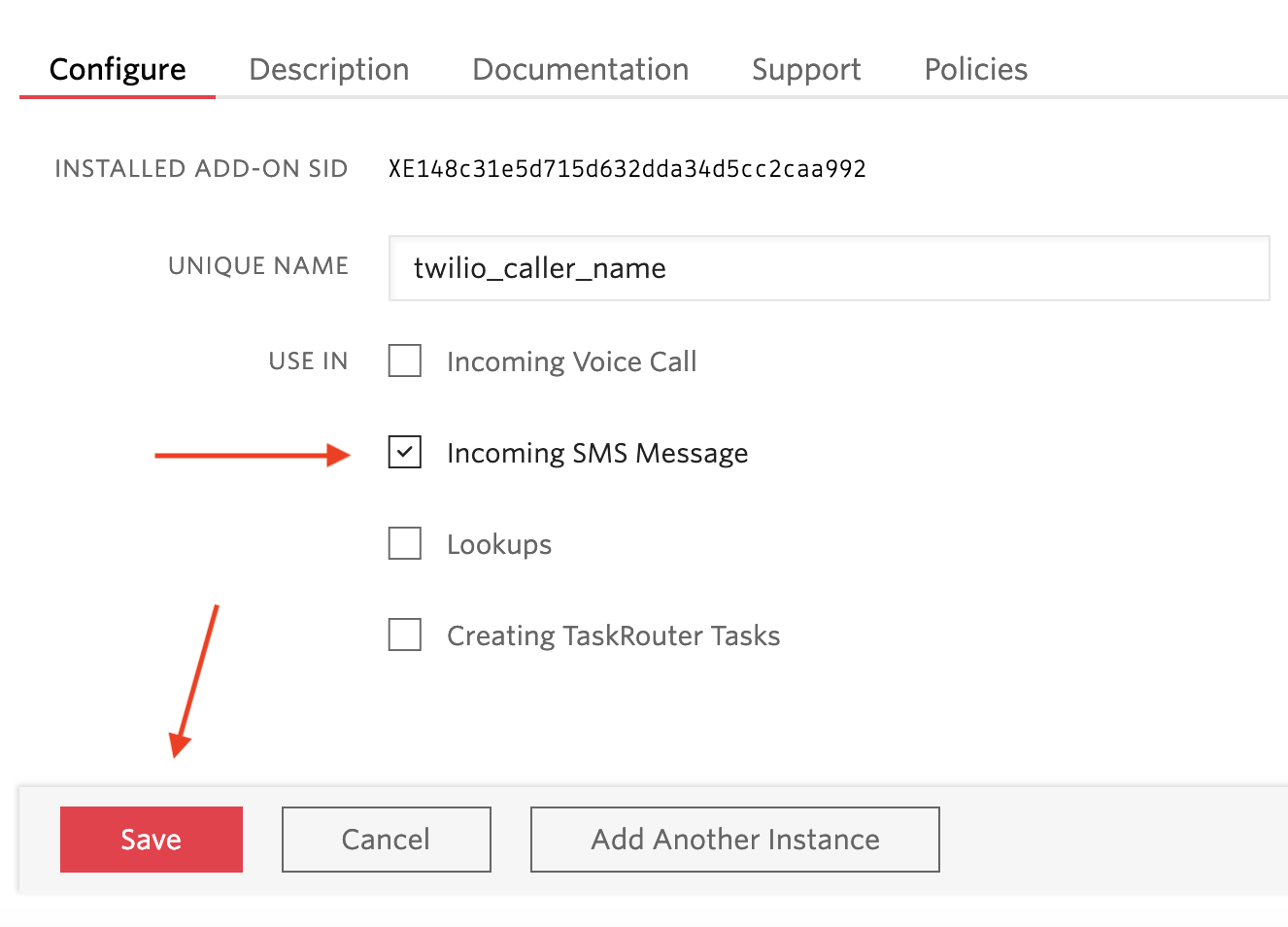Check Creating TaskRouter Tasks
The height and width of the screenshot is (927, 1288).
coord(404,635)
